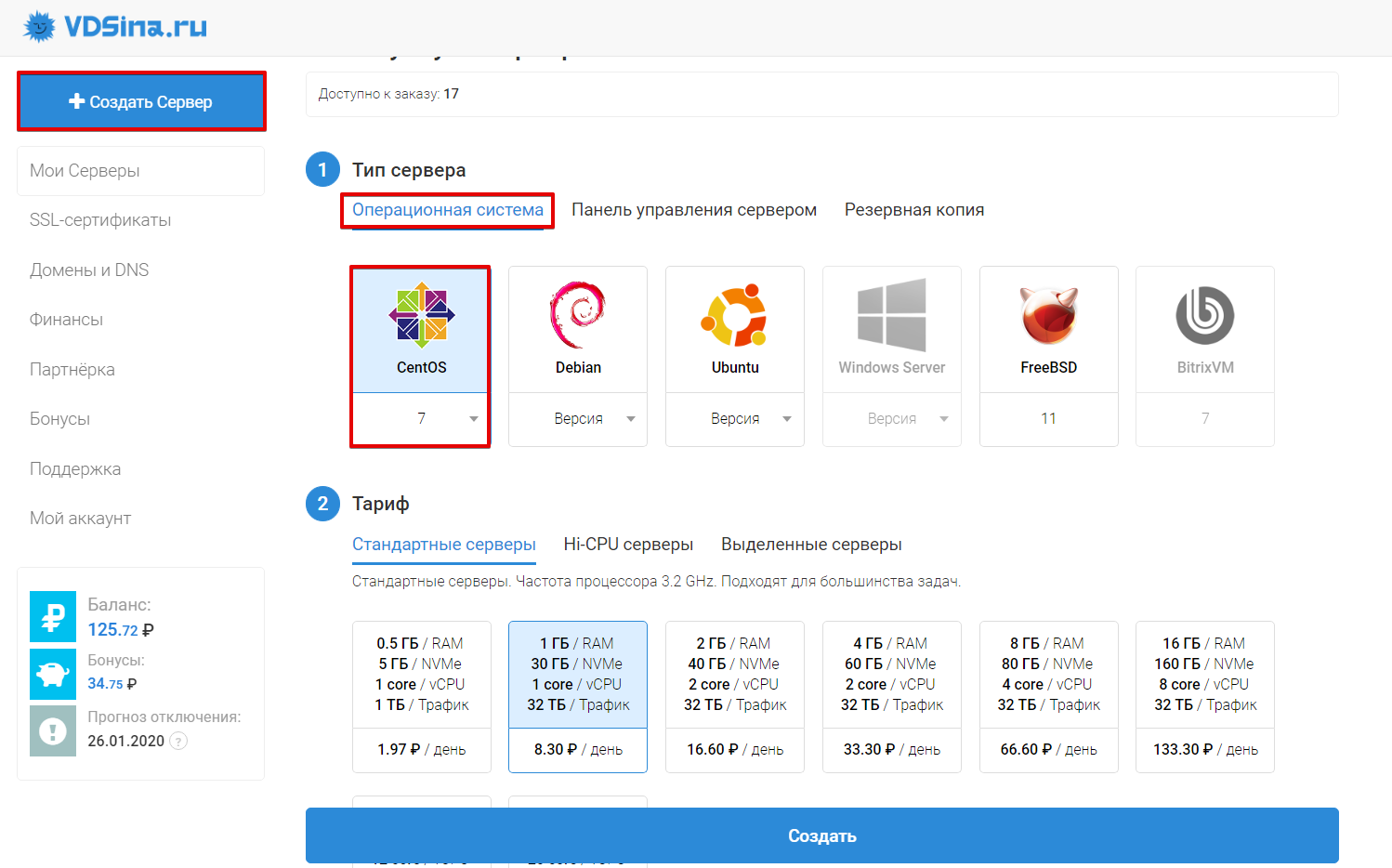Choose the 2 ГБ RAM tariff card
This screenshot has width=1392, height=868.
pyautogui.click(x=735, y=697)
